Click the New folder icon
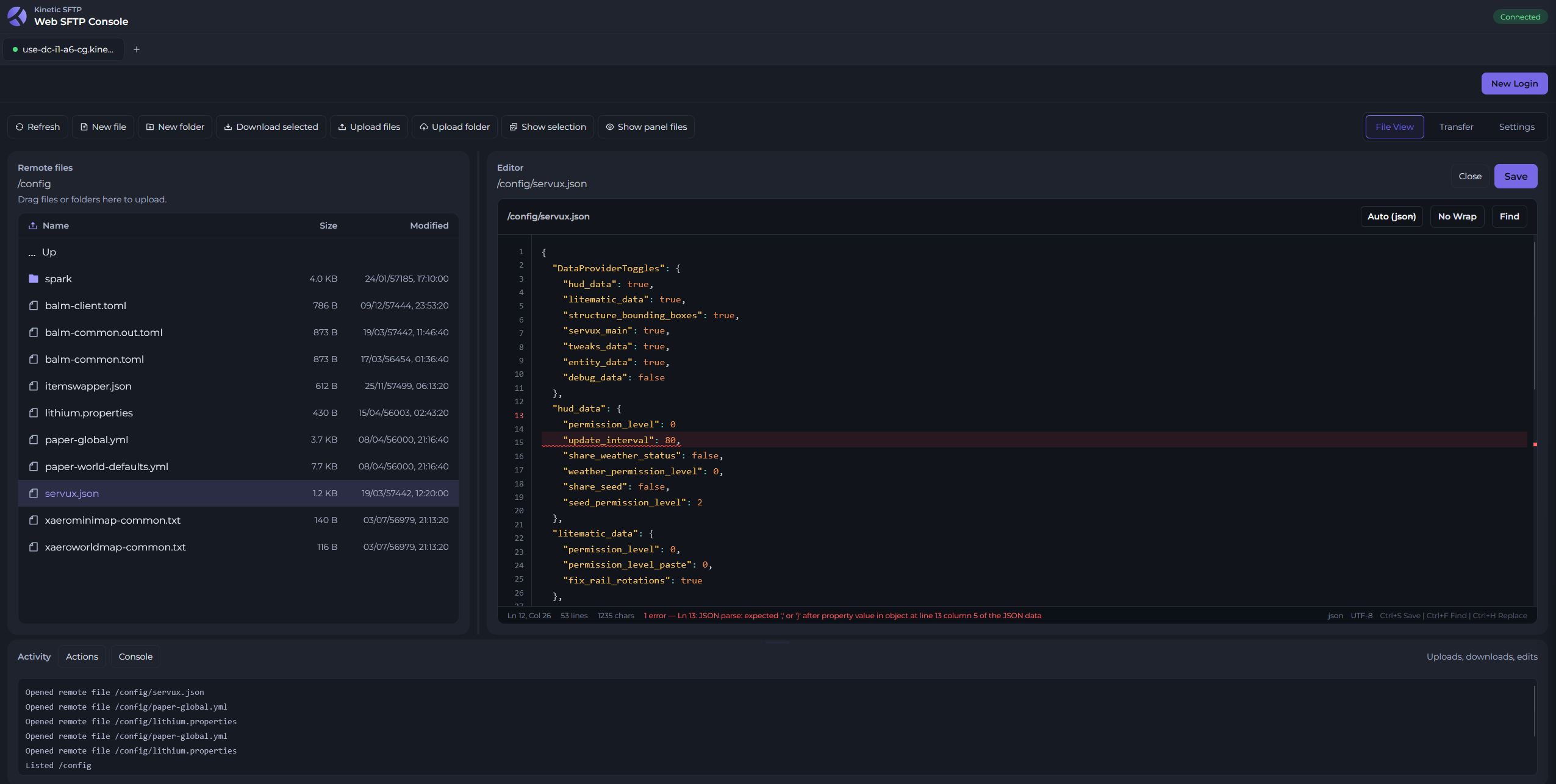Viewport: 1556px width, 784px height. (x=150, y=127)
